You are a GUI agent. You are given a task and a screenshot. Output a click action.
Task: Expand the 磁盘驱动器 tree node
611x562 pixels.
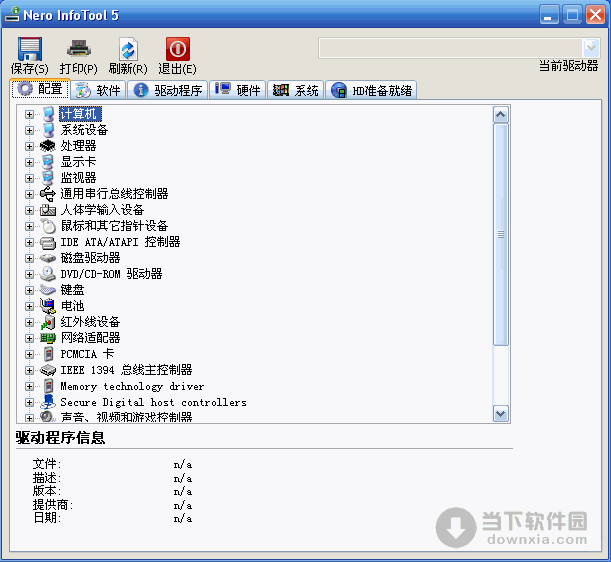pyautogui.click(x=29, y=258)
